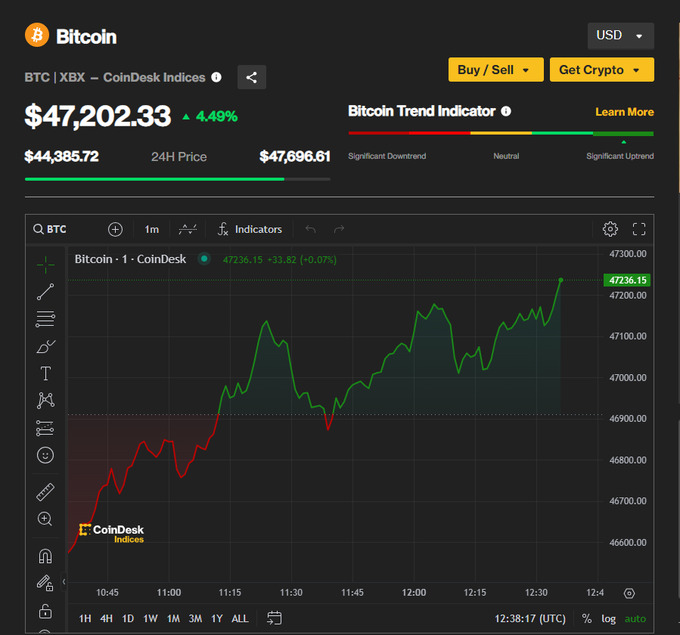Select the 3M time range

195,619
